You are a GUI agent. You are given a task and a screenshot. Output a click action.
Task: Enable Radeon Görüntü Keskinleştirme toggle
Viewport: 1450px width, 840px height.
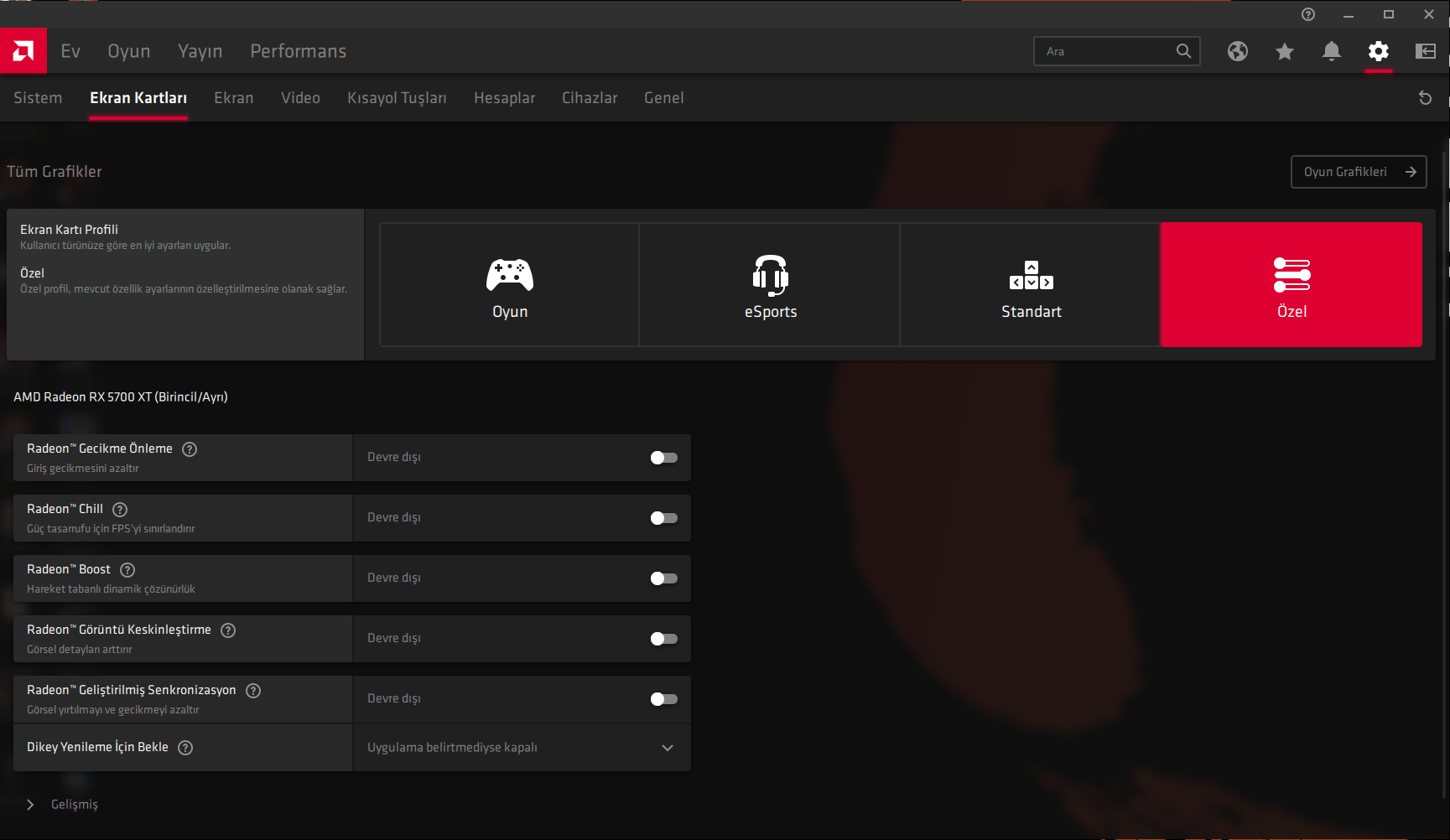663,639
